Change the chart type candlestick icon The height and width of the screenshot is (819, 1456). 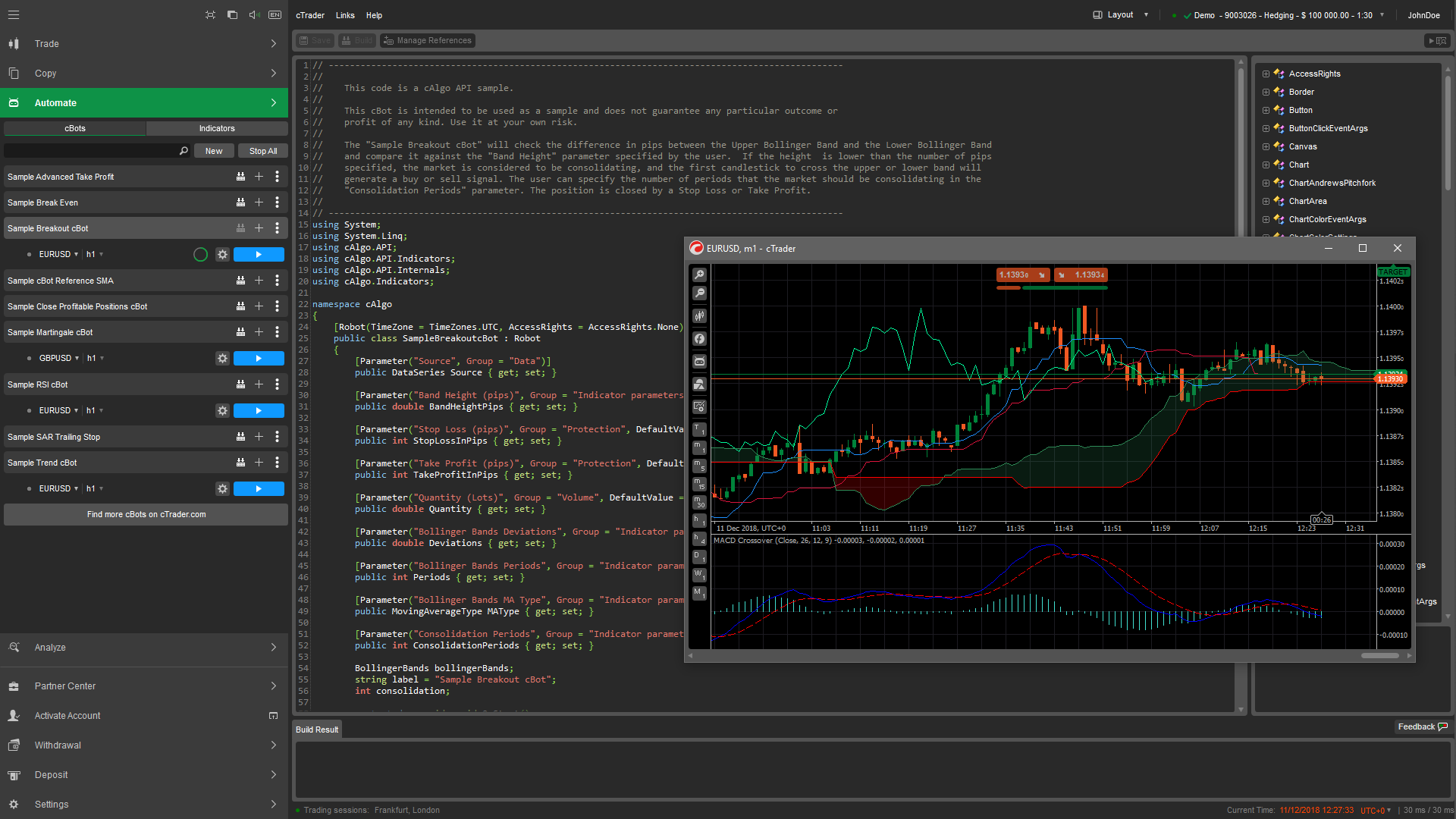699,315
